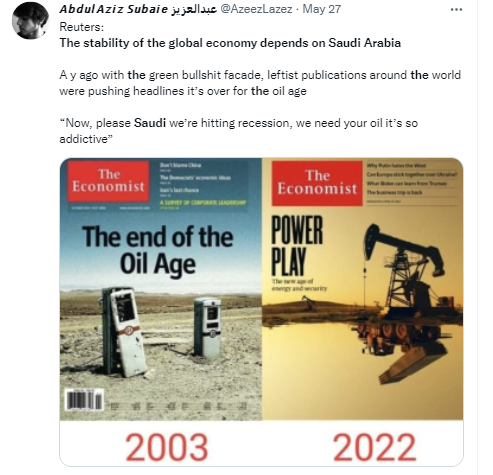Click the "POWER PLAY" headline text

(x=297, y=245)
